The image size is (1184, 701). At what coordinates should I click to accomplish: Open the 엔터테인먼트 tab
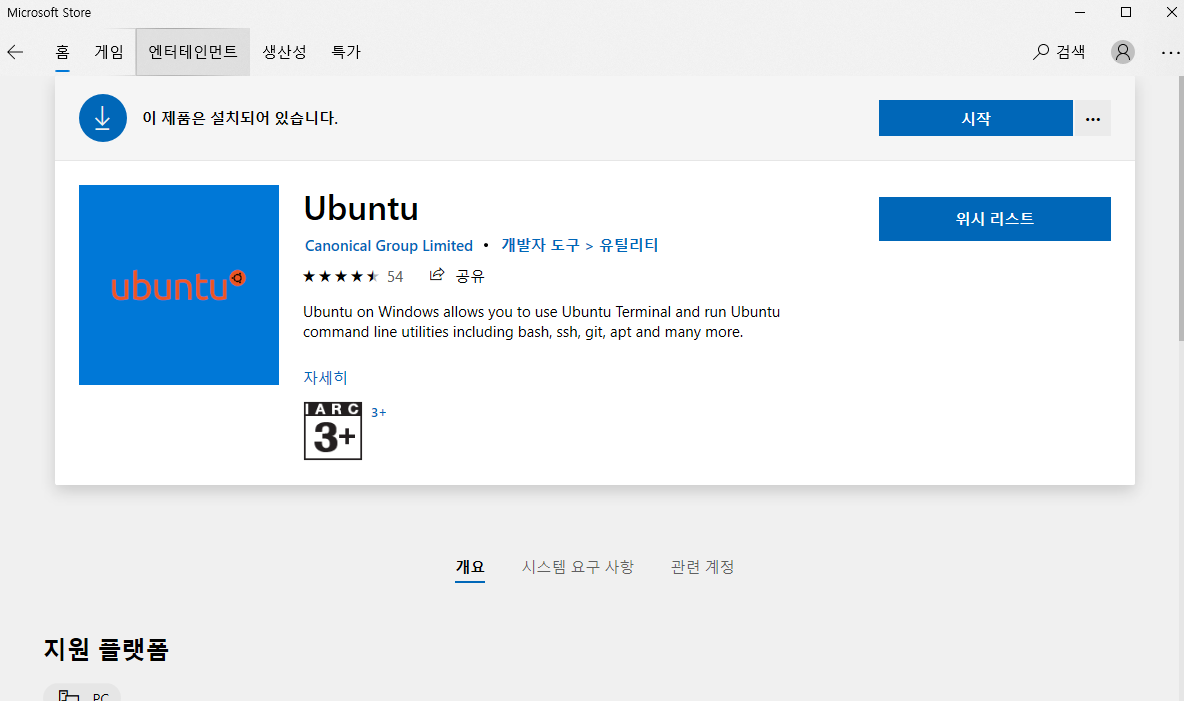[x=193, y=52]
